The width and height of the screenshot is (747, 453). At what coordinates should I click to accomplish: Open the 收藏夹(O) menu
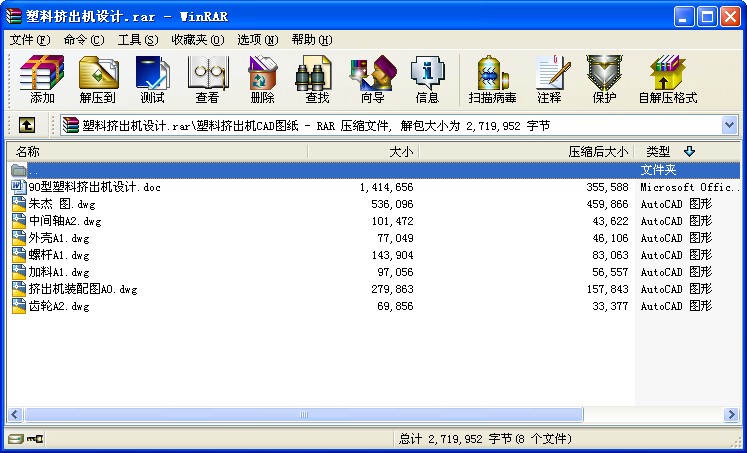point(198,40)
